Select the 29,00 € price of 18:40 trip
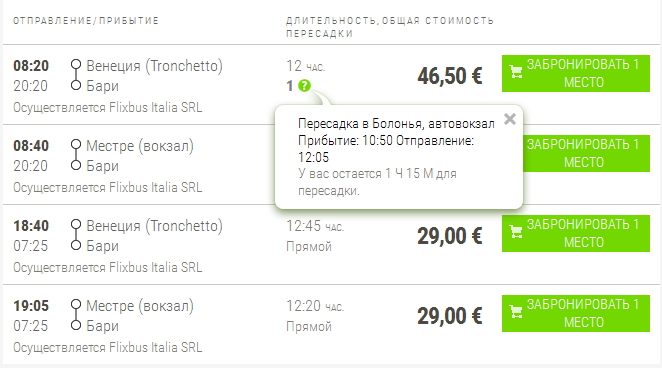 coord(450,236)
